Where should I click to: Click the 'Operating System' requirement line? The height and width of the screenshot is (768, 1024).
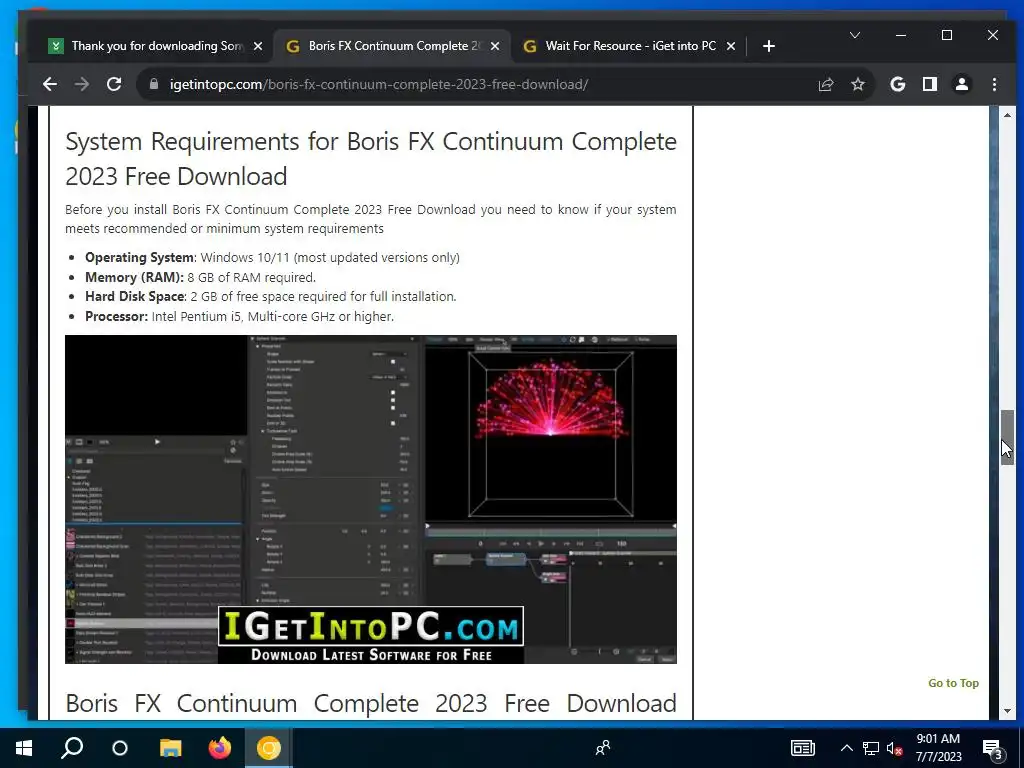[272, 257]
